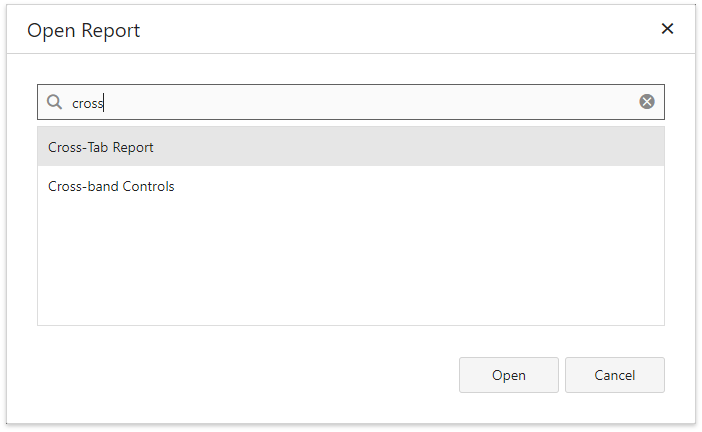Click the magnifier search icon

pyautogui.click(x=55, y=102)
